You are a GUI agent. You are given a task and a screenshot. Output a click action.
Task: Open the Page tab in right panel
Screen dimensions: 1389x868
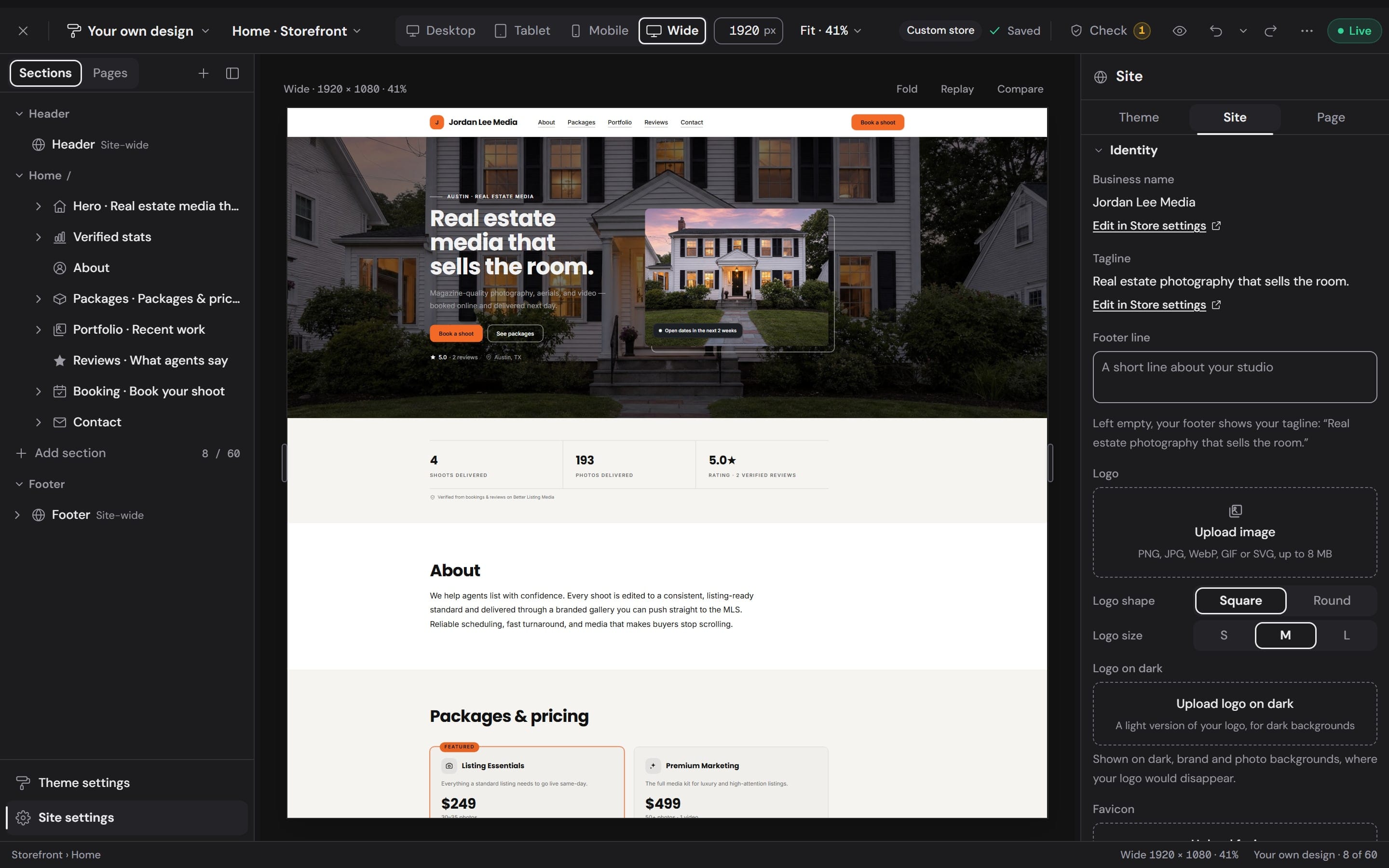pos(1331,118)
